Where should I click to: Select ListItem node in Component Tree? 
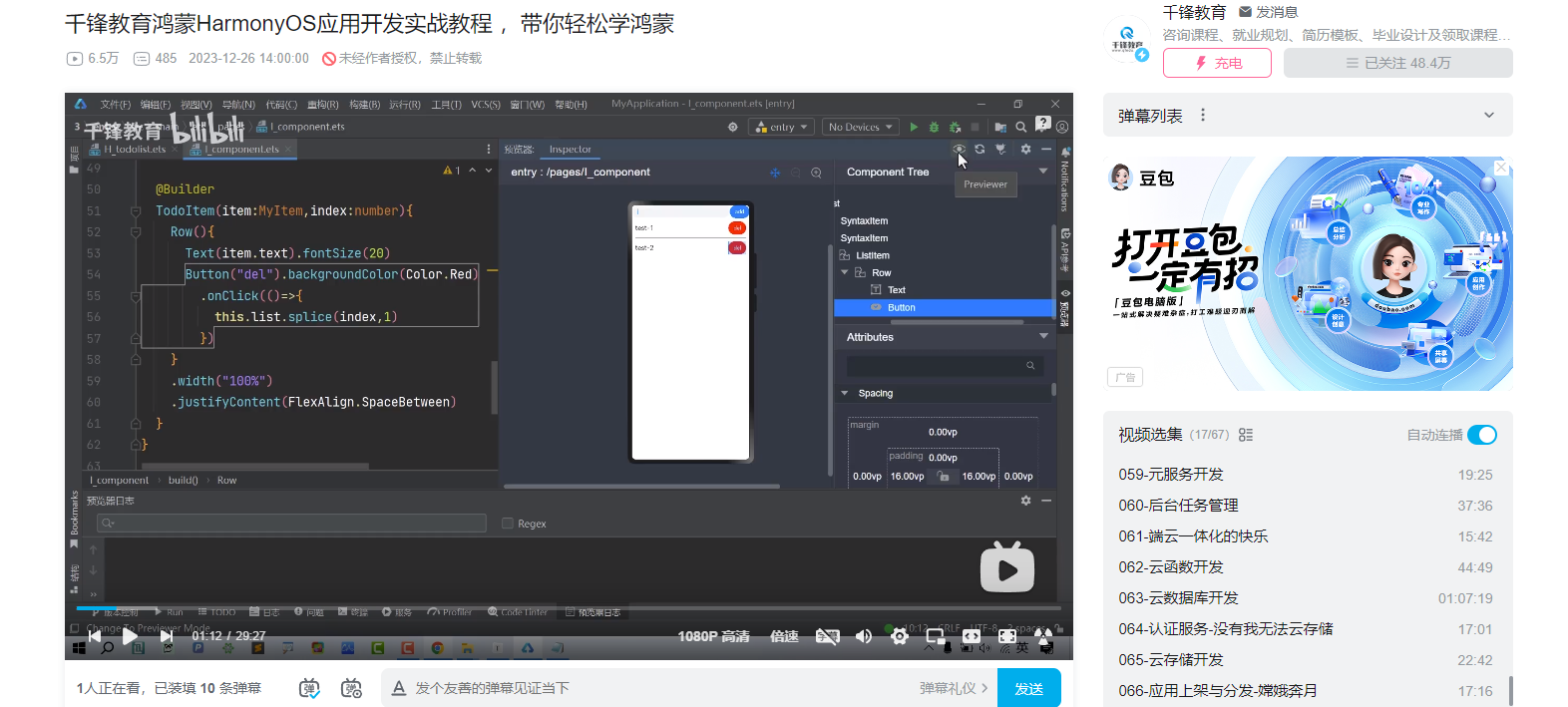pyautogui.click(x=872, y=255)
